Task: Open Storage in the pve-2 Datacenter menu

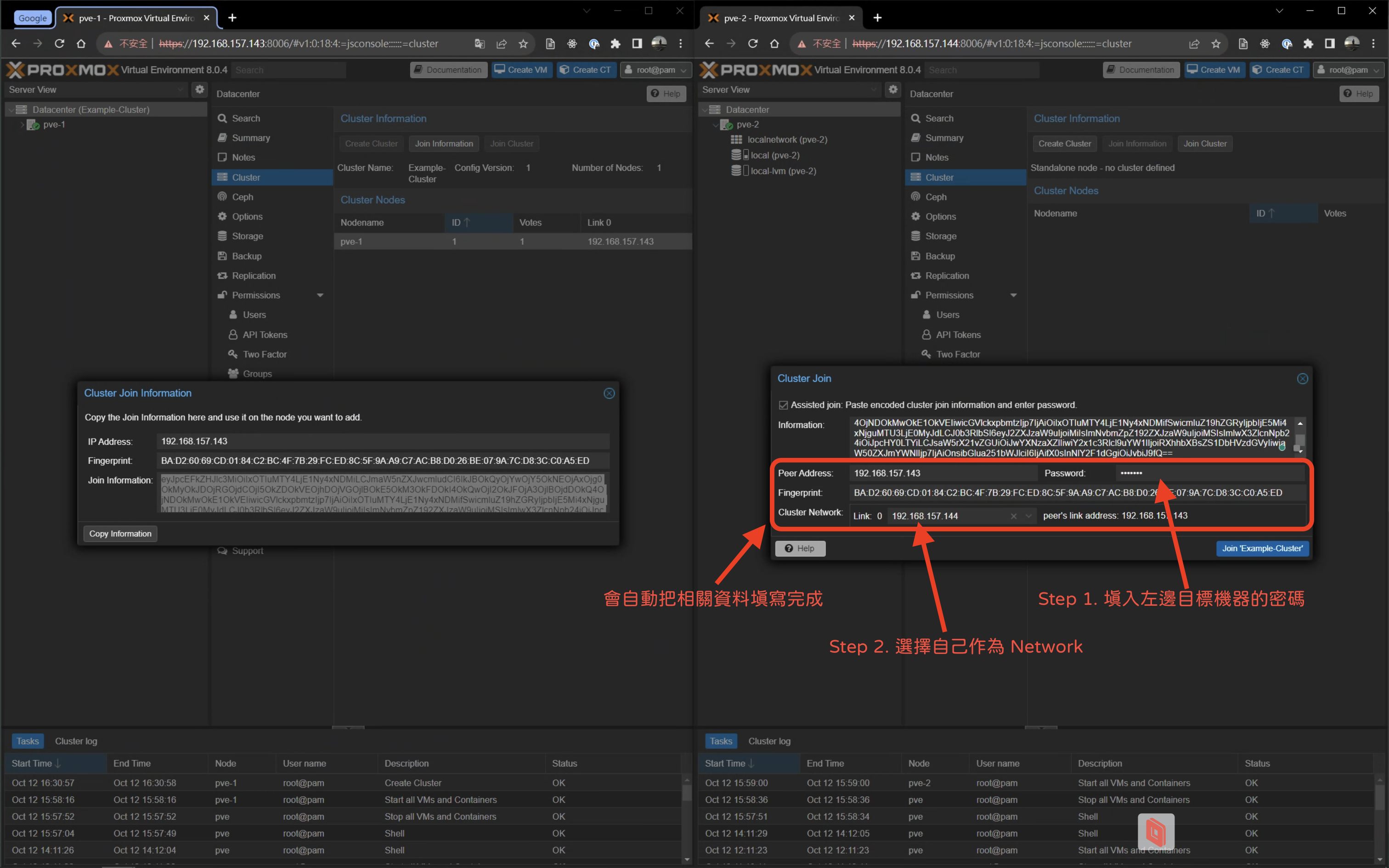Action: [940, 236]
